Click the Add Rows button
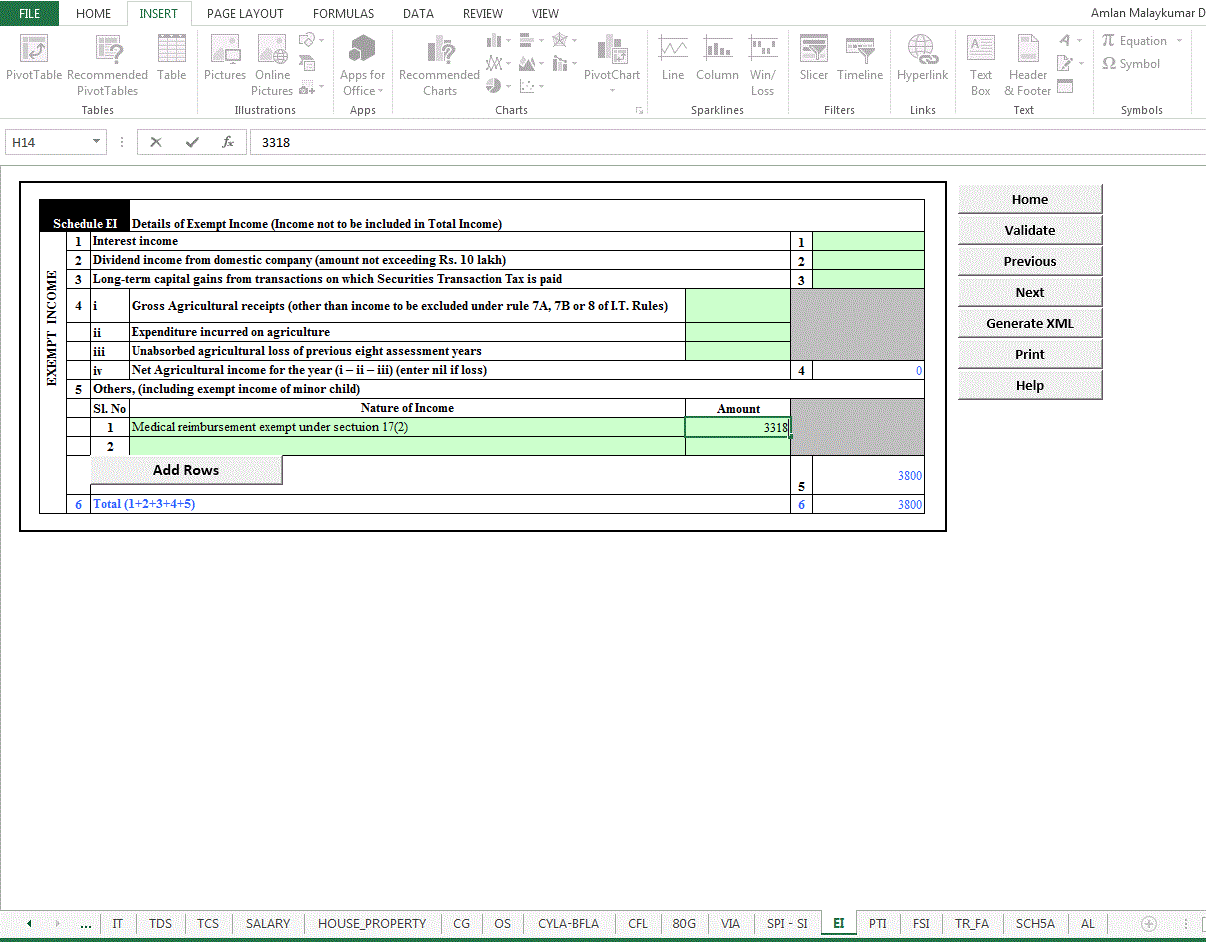This screenshot has width=1206, height=942. pos(186,470)
